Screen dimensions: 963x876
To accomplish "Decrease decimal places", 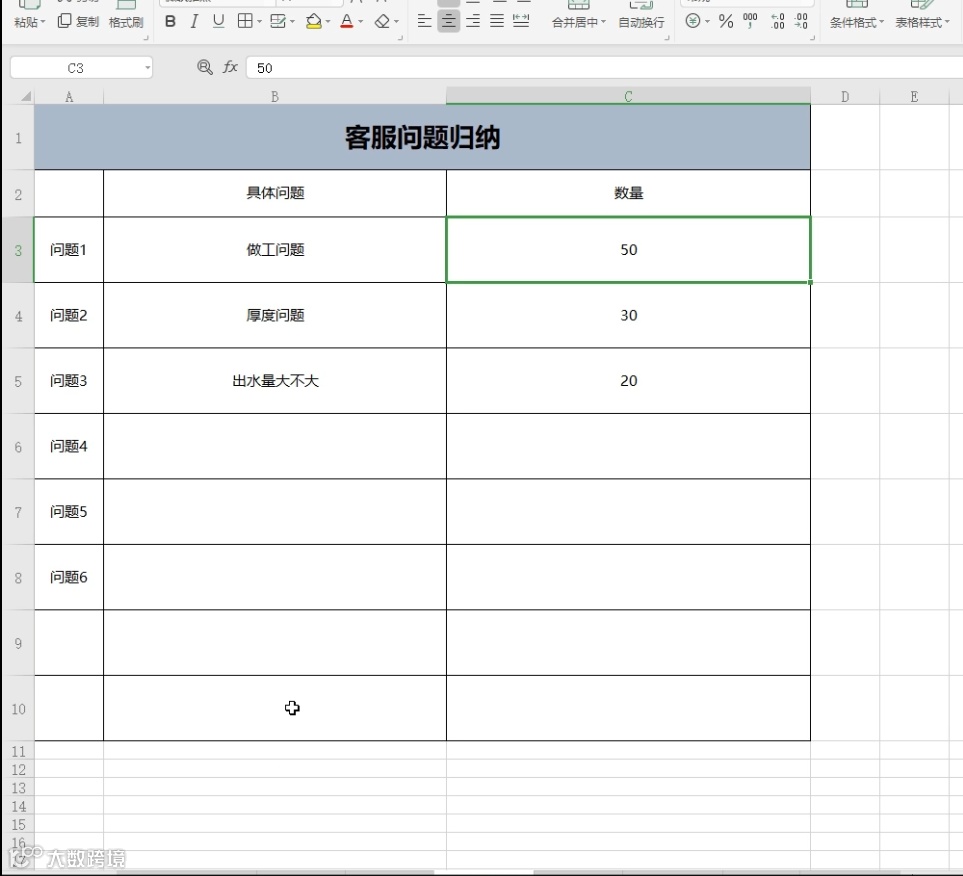I will point(801,22).
